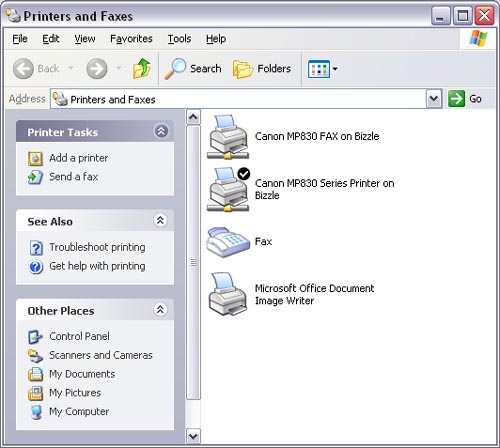The image size is (500, 448).
Task: Select the Canon MP830 FAX printer icon
Action: click(x=228, y=137)
